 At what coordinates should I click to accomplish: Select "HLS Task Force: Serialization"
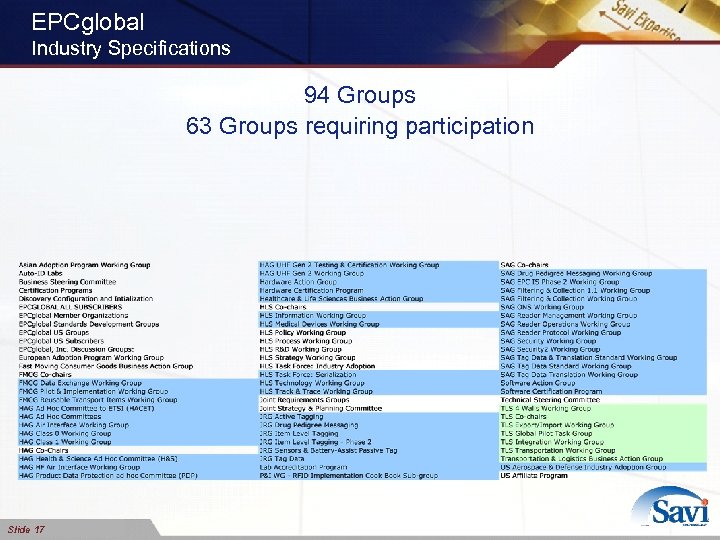(x=308, y=375)
